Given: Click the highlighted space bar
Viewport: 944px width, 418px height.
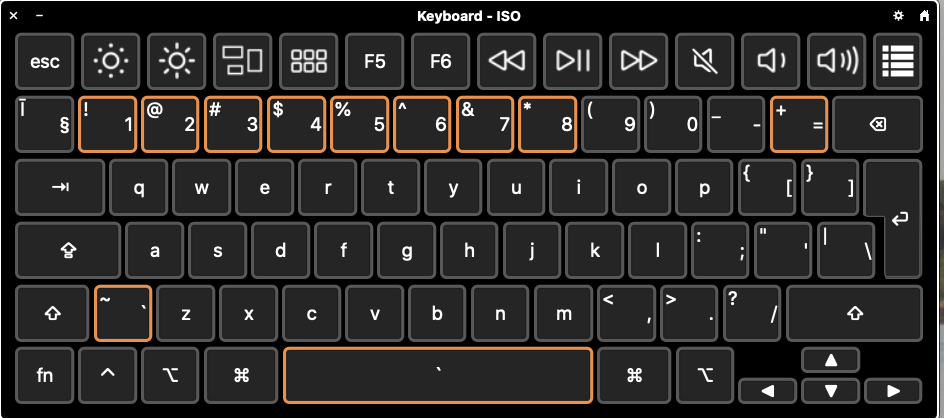Looking at the screenshot, I should click(x=438, y=375).
